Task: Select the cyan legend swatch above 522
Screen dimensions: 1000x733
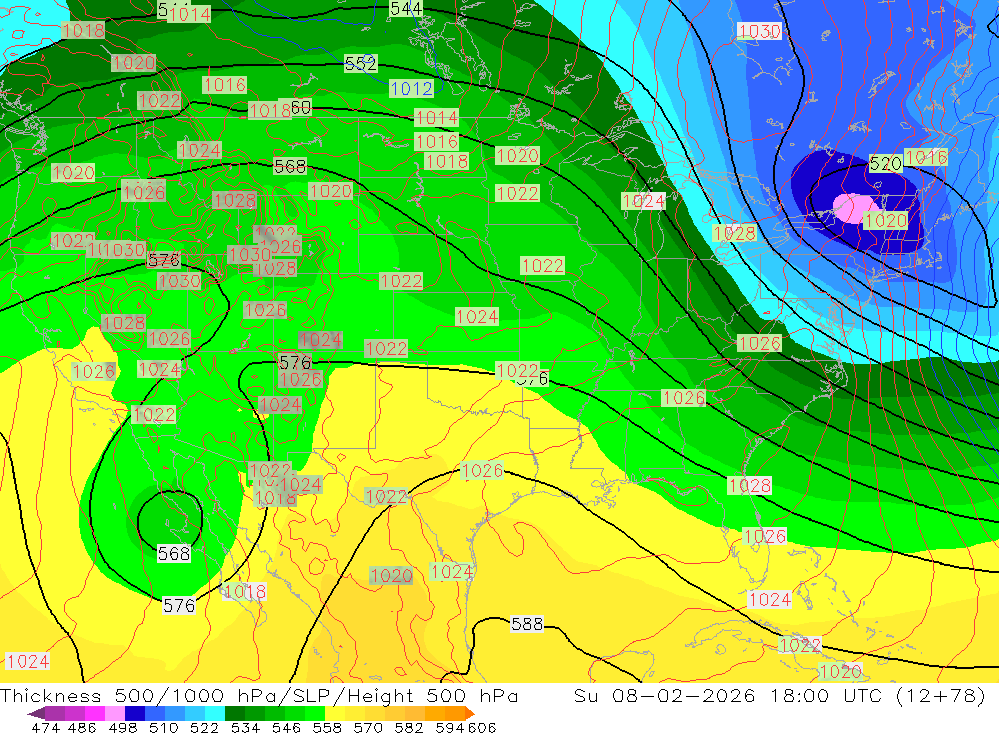Action: [215, 713]
